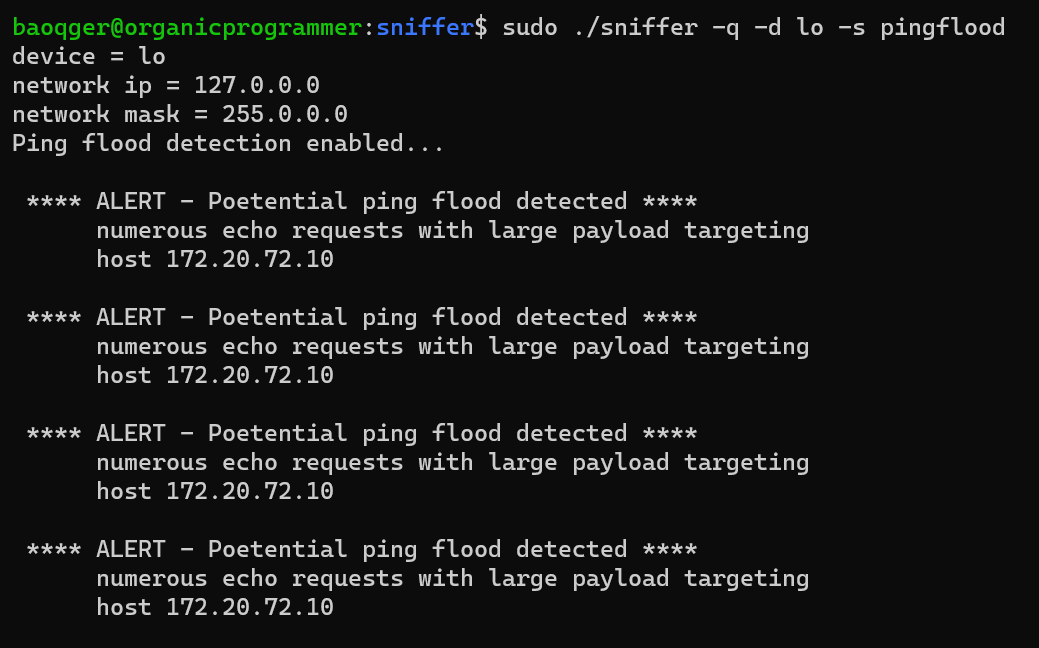Click the ./sniffer executable in command
This screenshot has height=648, width=1039.
[x=635, y=27]
